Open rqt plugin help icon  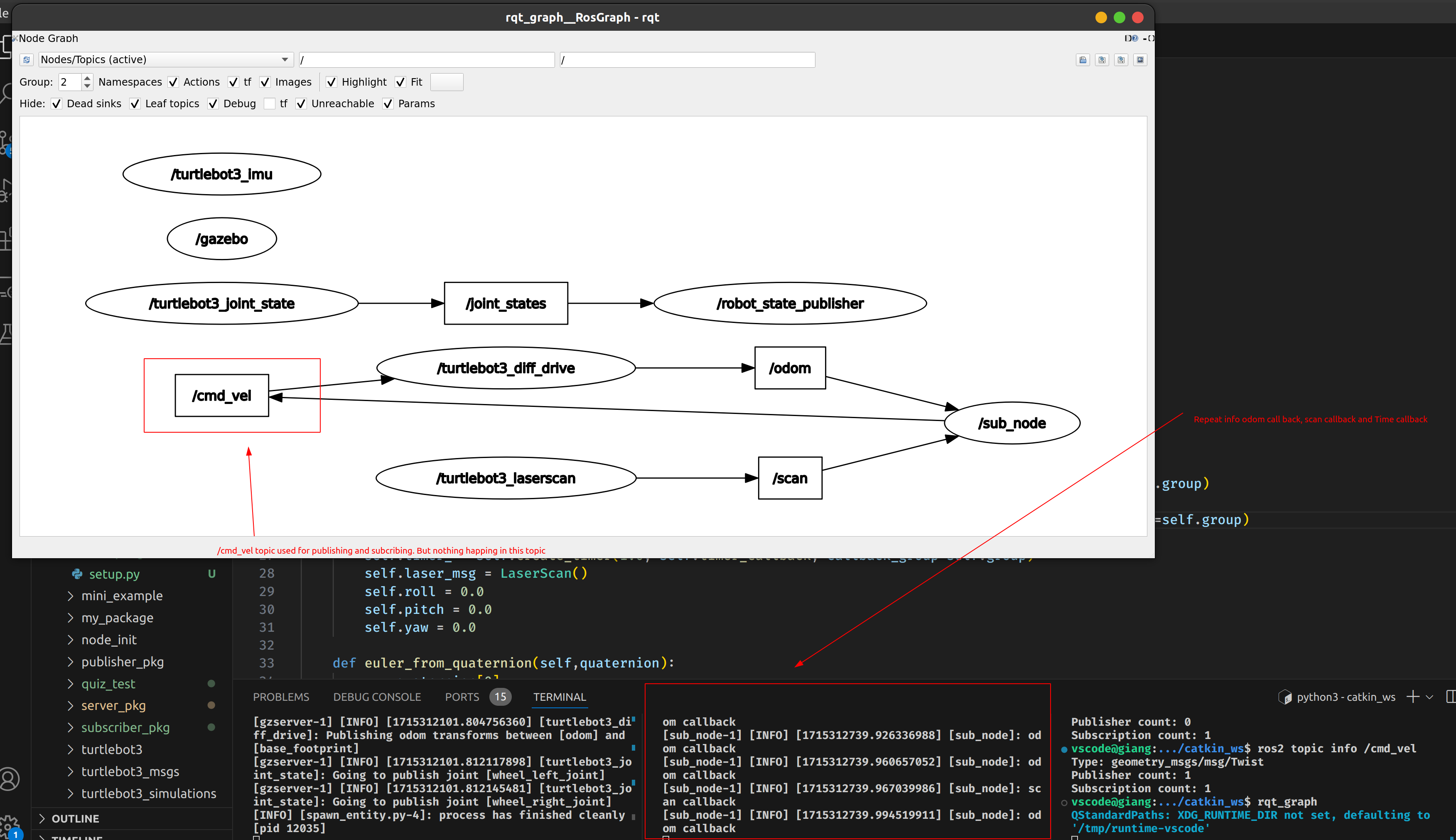click(x=1135, y=38)
